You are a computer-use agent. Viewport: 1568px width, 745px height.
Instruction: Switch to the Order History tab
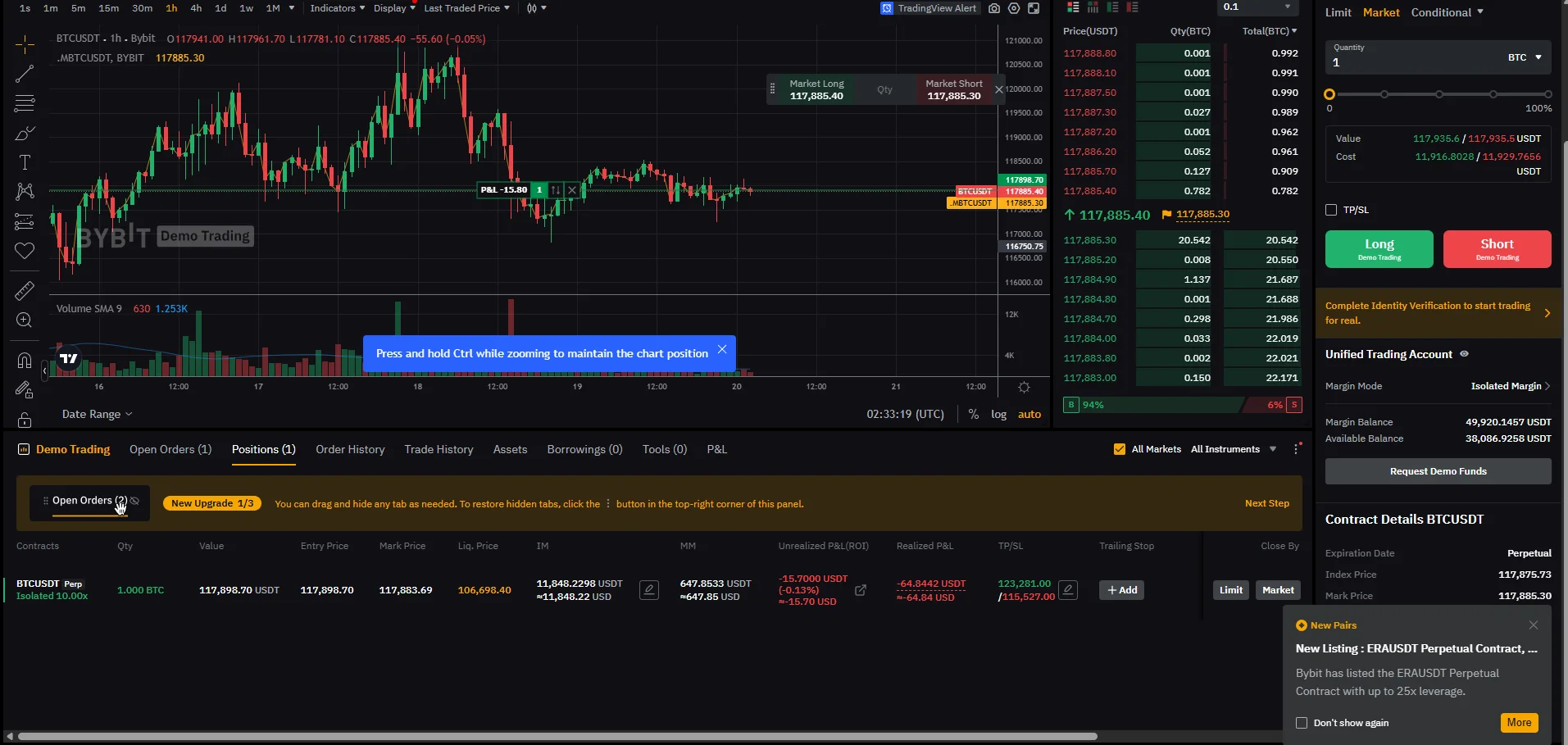coord(350,449)
